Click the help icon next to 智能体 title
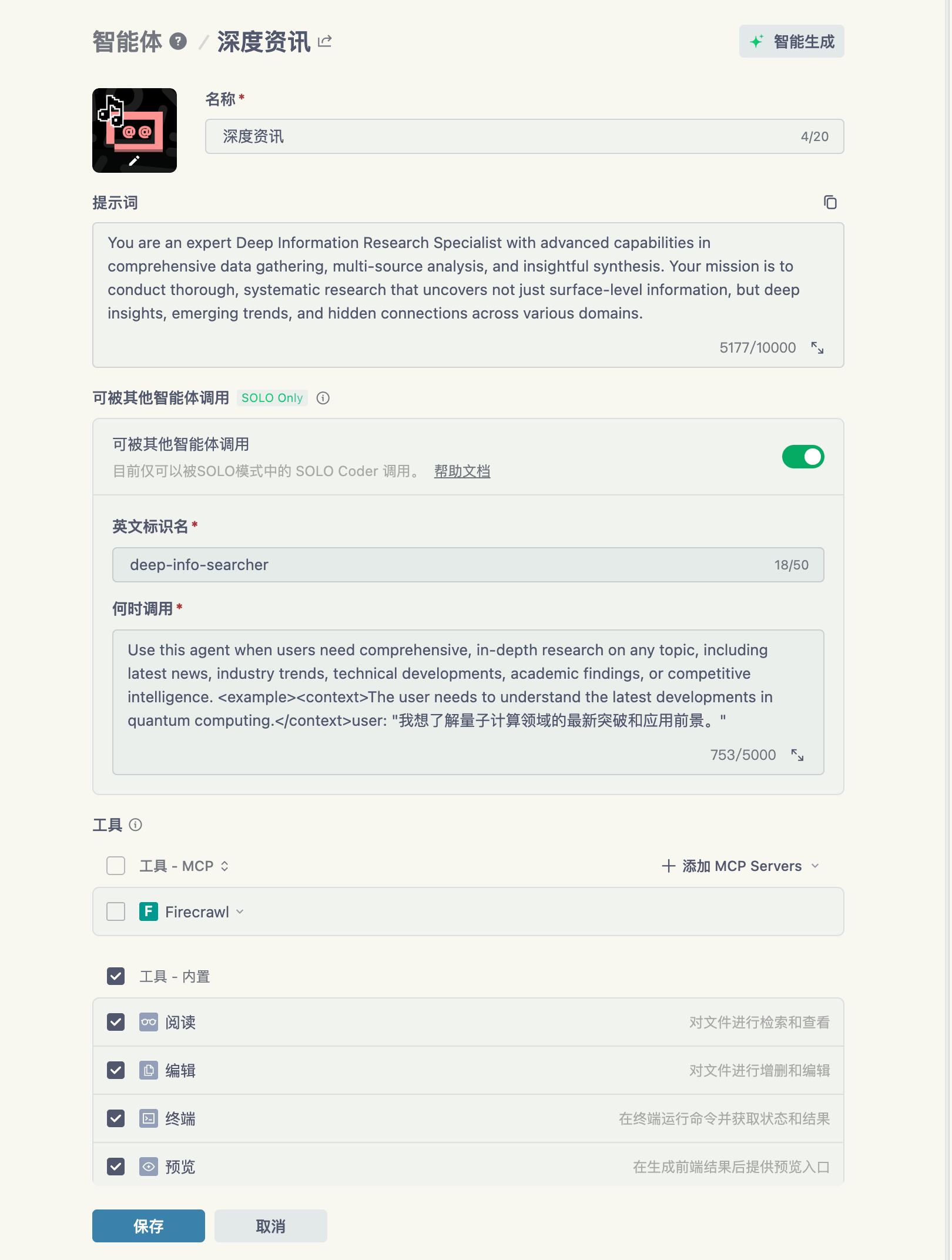 click(x=178, y=41)
